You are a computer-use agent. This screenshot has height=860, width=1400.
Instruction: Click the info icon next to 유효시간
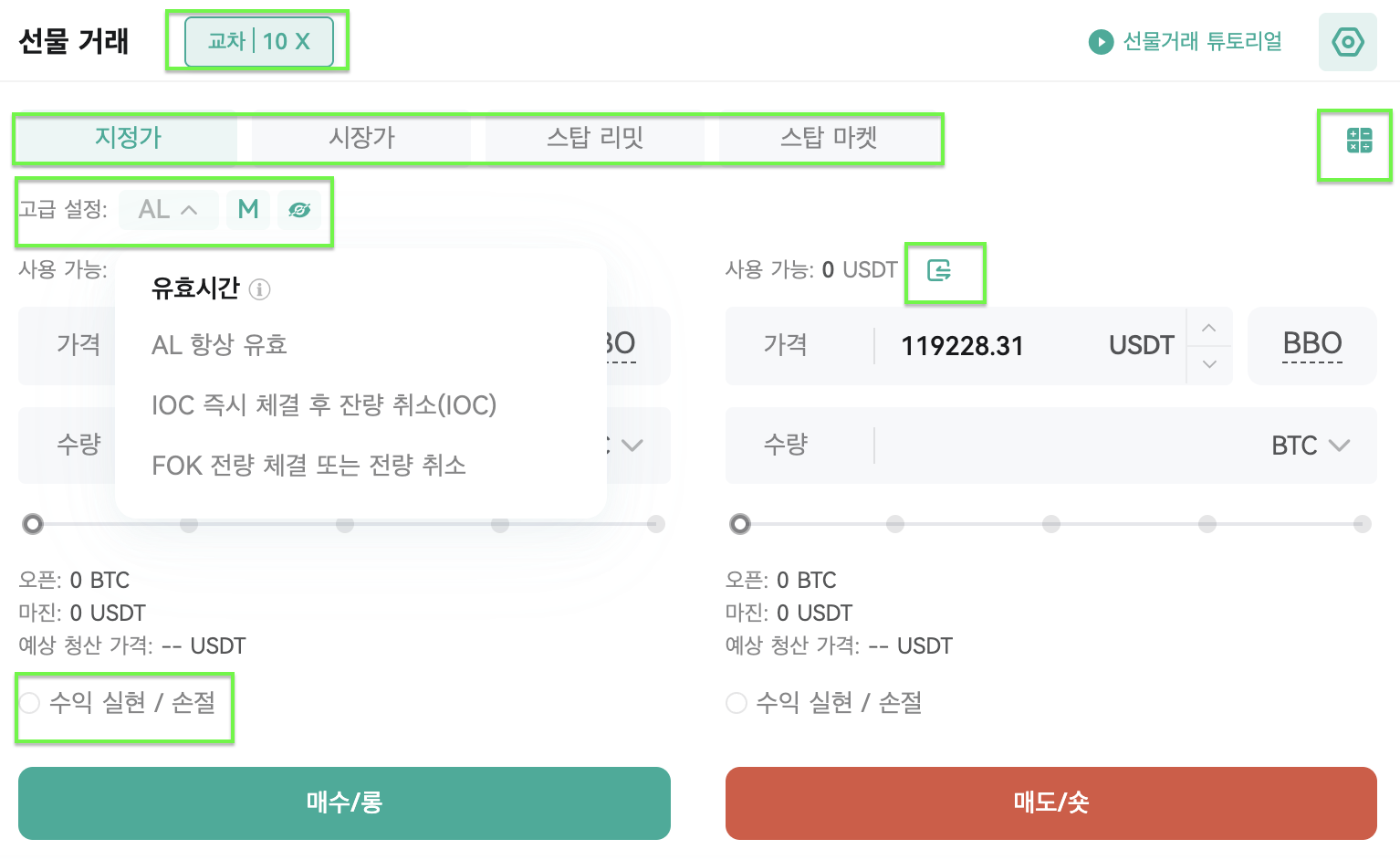pyautogui.click(x=261, y=289)
